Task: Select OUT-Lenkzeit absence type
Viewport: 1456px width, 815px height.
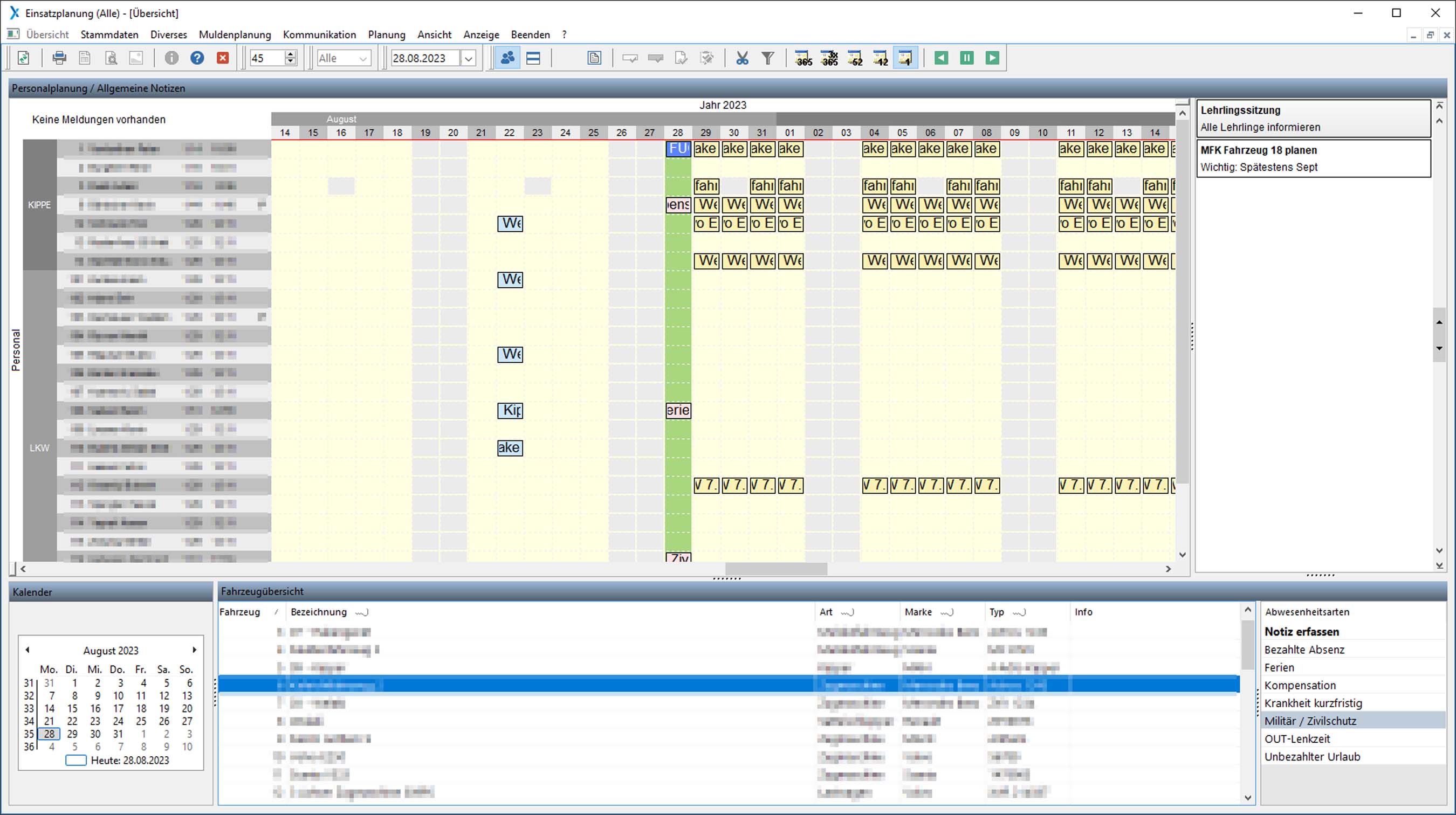Action: [x=1352, y=739]
